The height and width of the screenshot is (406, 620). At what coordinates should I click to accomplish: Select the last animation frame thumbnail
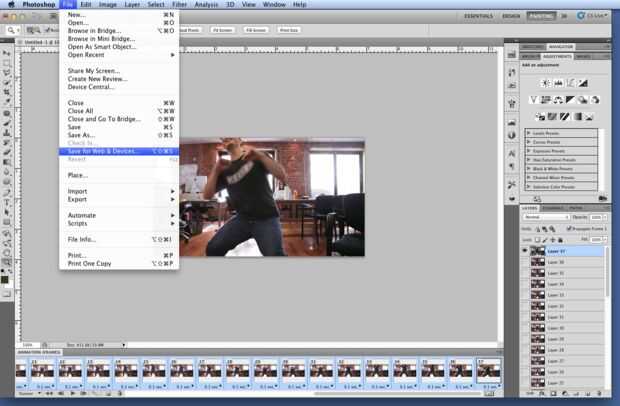pos(489,371)
